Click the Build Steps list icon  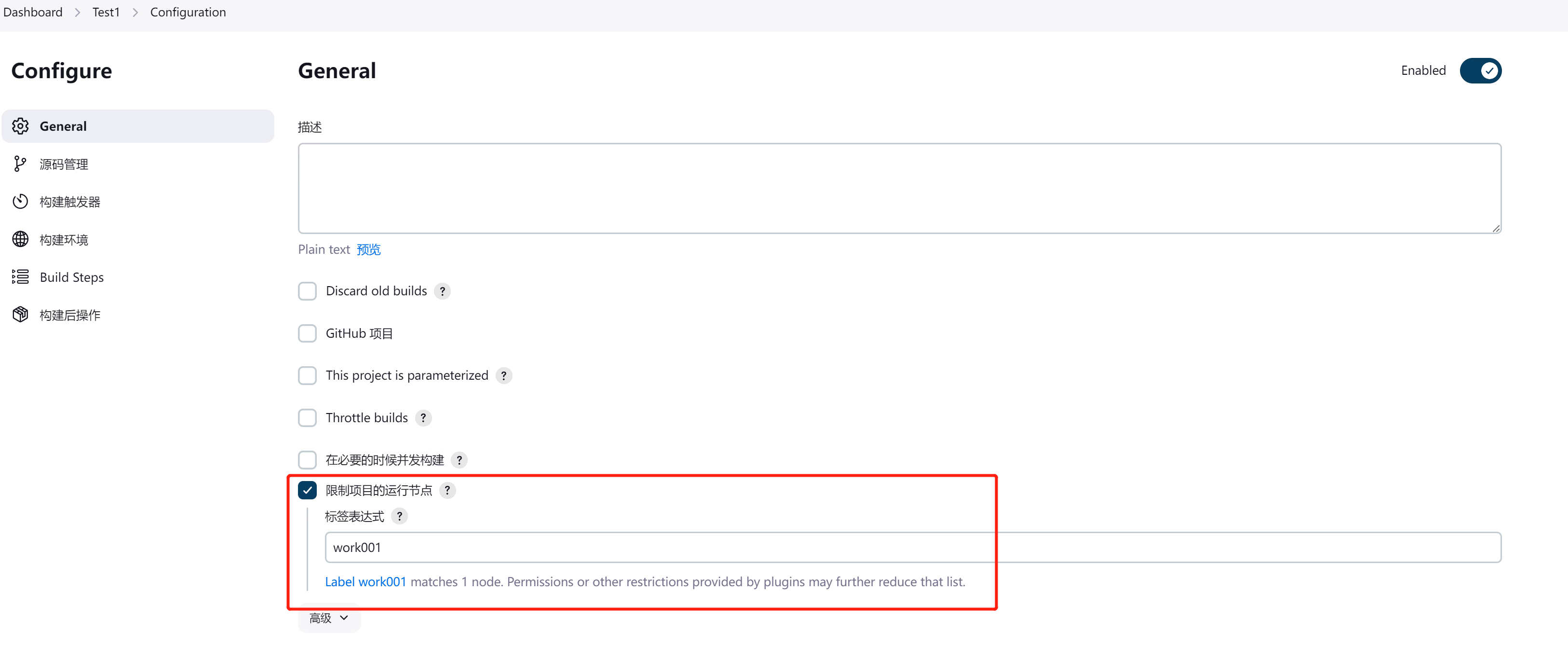pos(21,277)
